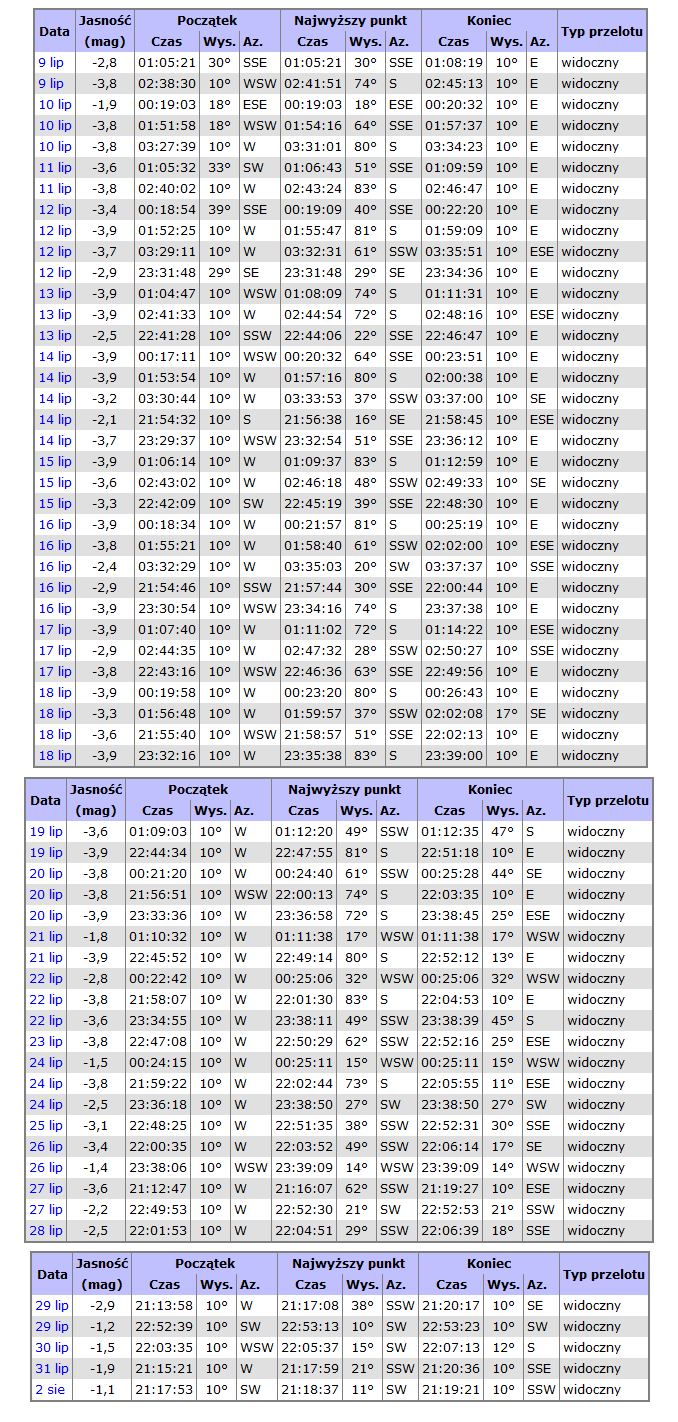The image size is (678, 1422).
Task: Select the highest point time 01:54:16
Action: pyautogui.click(x=313, y=125)
